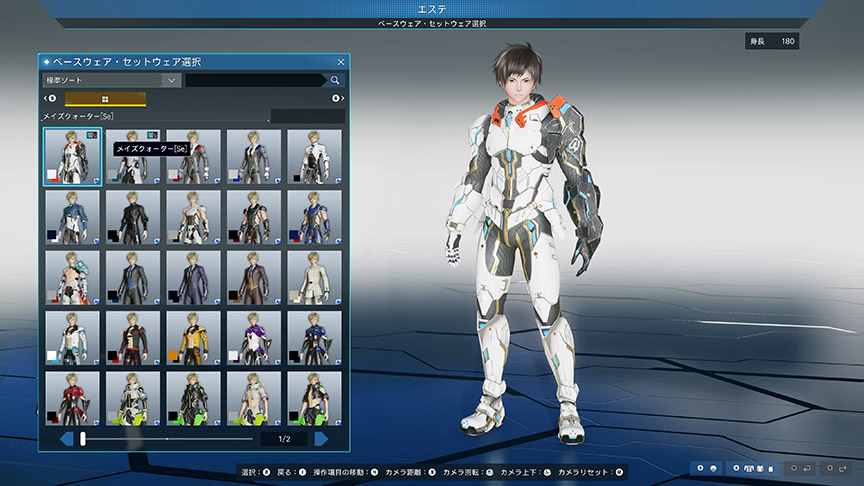Go to the next page with right arrow
The image size is (864, 486).
click(322, 439)
